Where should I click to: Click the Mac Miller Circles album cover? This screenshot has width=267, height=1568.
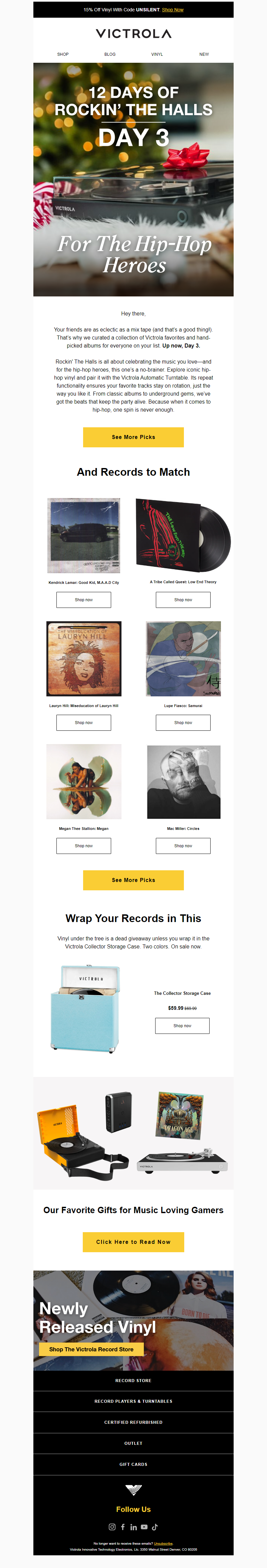point(184,781)
